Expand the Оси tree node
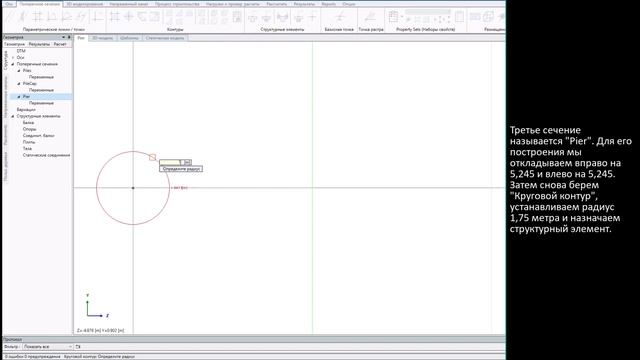The image size is (640, 360). click(13, 58)
